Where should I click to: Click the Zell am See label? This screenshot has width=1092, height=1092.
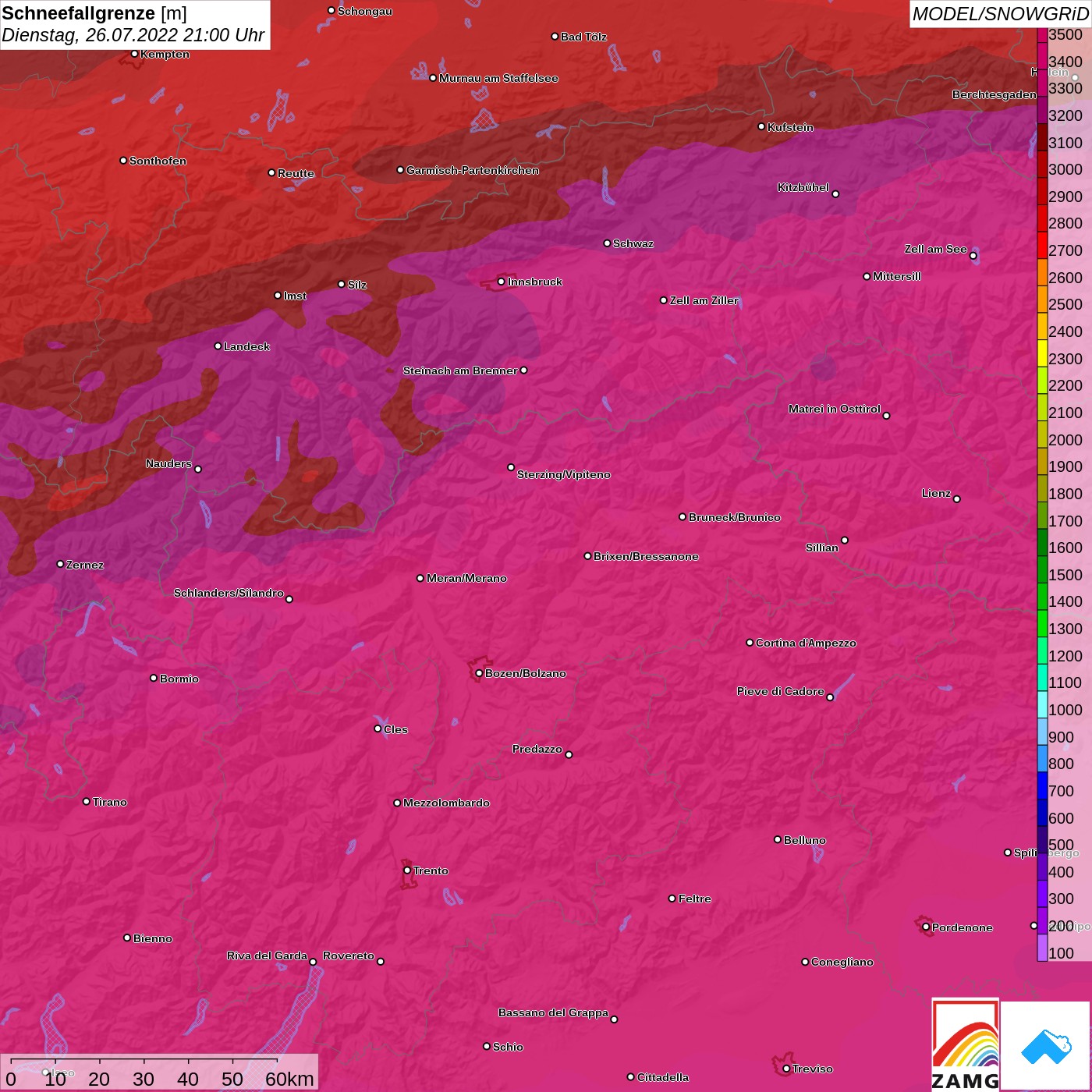click(x=935, y=249)
